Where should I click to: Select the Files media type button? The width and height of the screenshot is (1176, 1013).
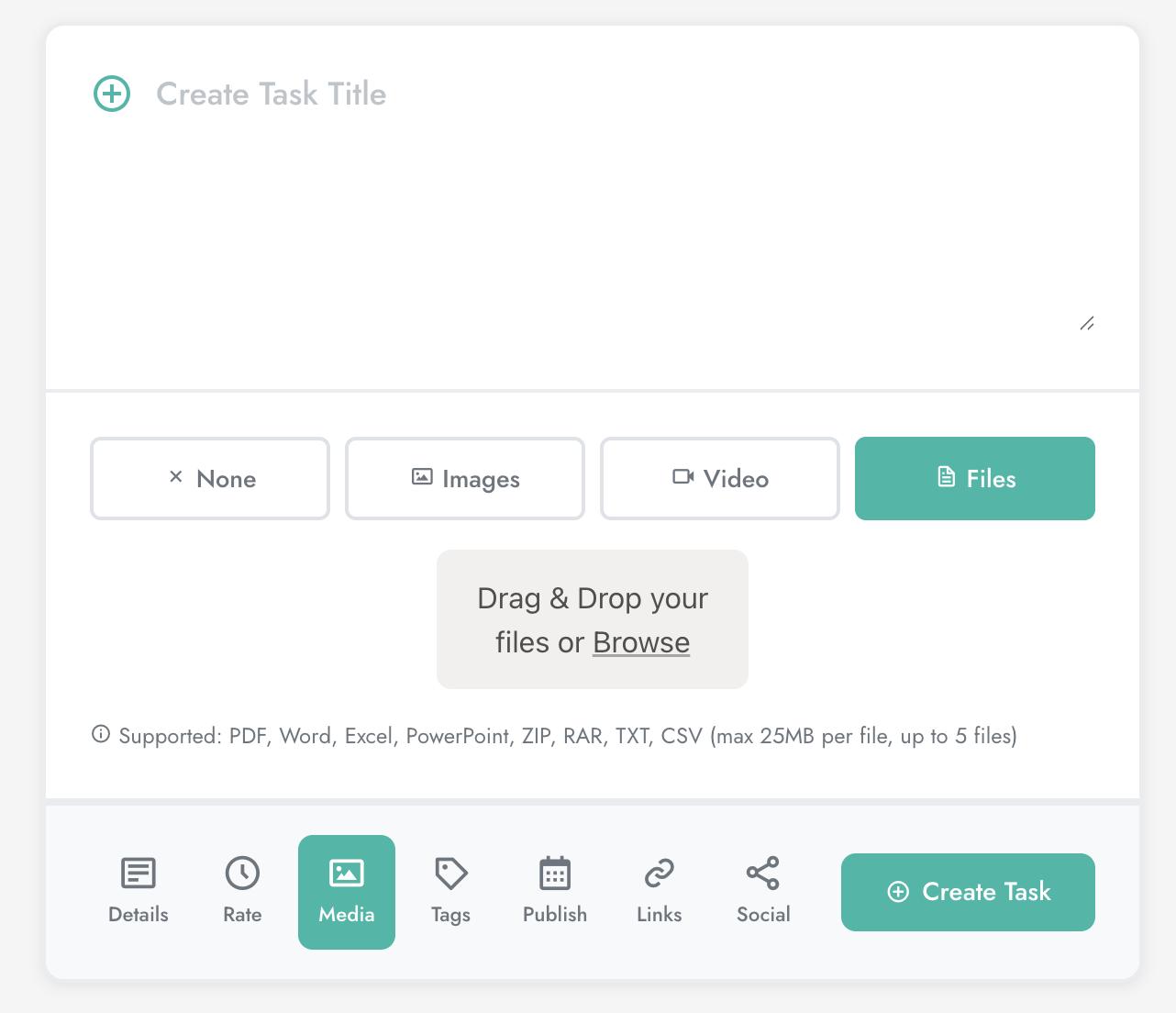[974, 478]
